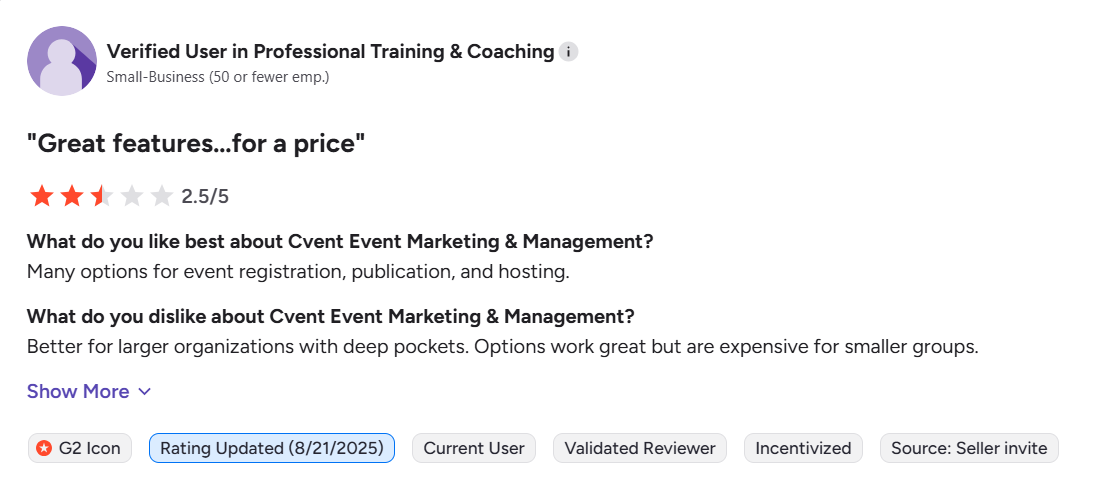
Task: Click the purple user avatar icon
Action: [x=62, y=62]
